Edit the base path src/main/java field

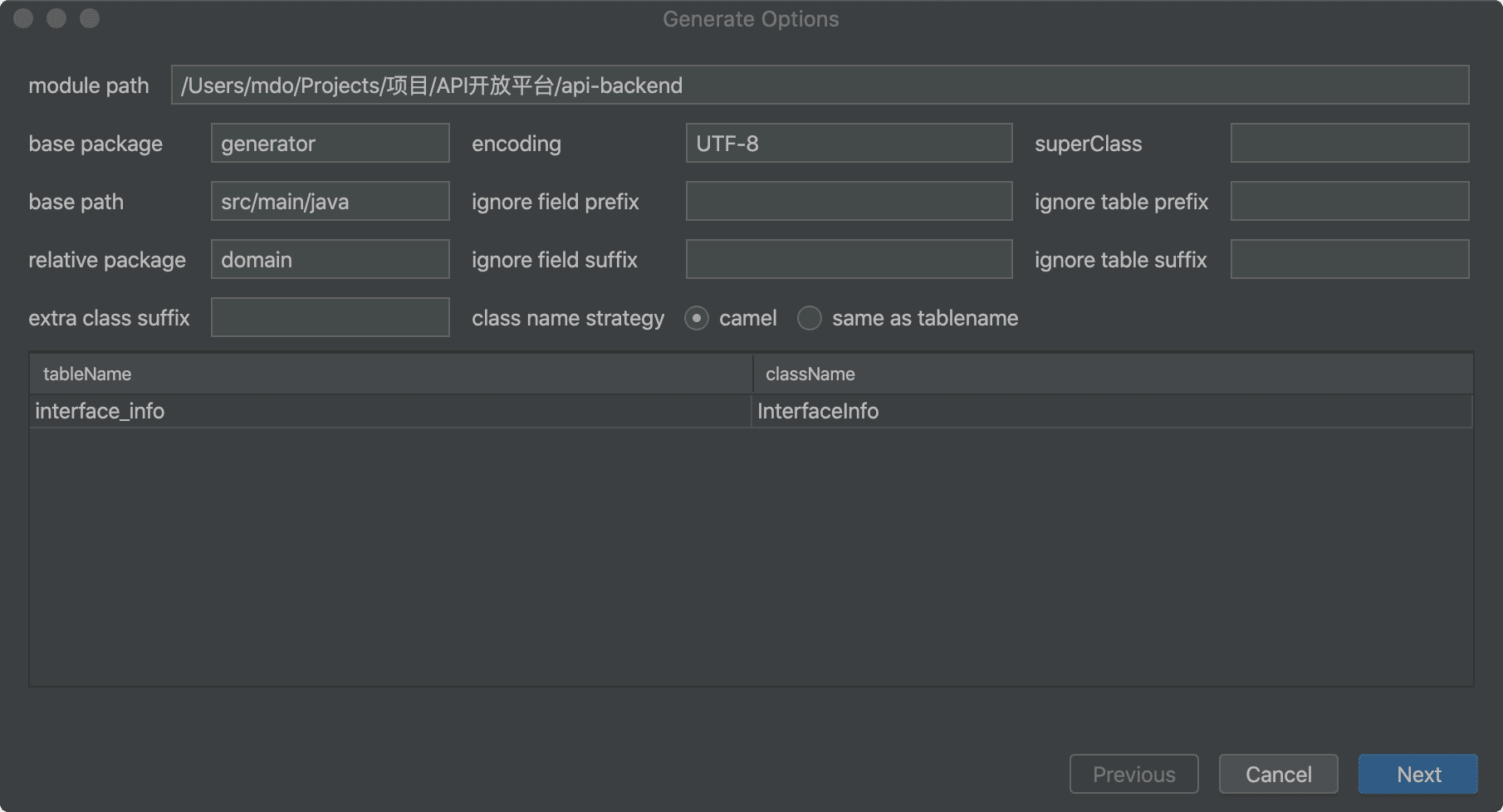[330, 202]
